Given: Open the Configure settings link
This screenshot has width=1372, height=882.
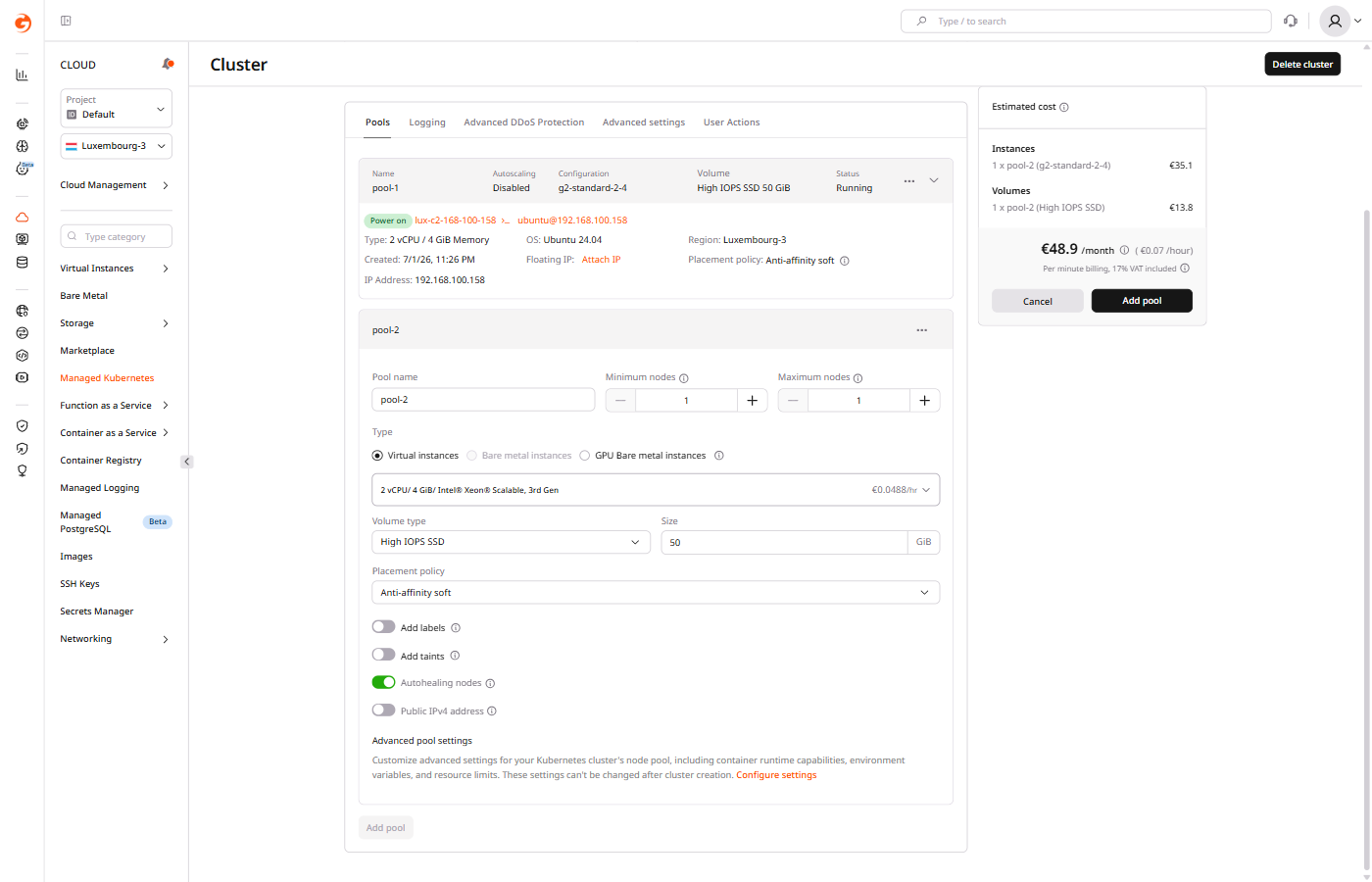Looking at the screenshot, I should [776, 775].
